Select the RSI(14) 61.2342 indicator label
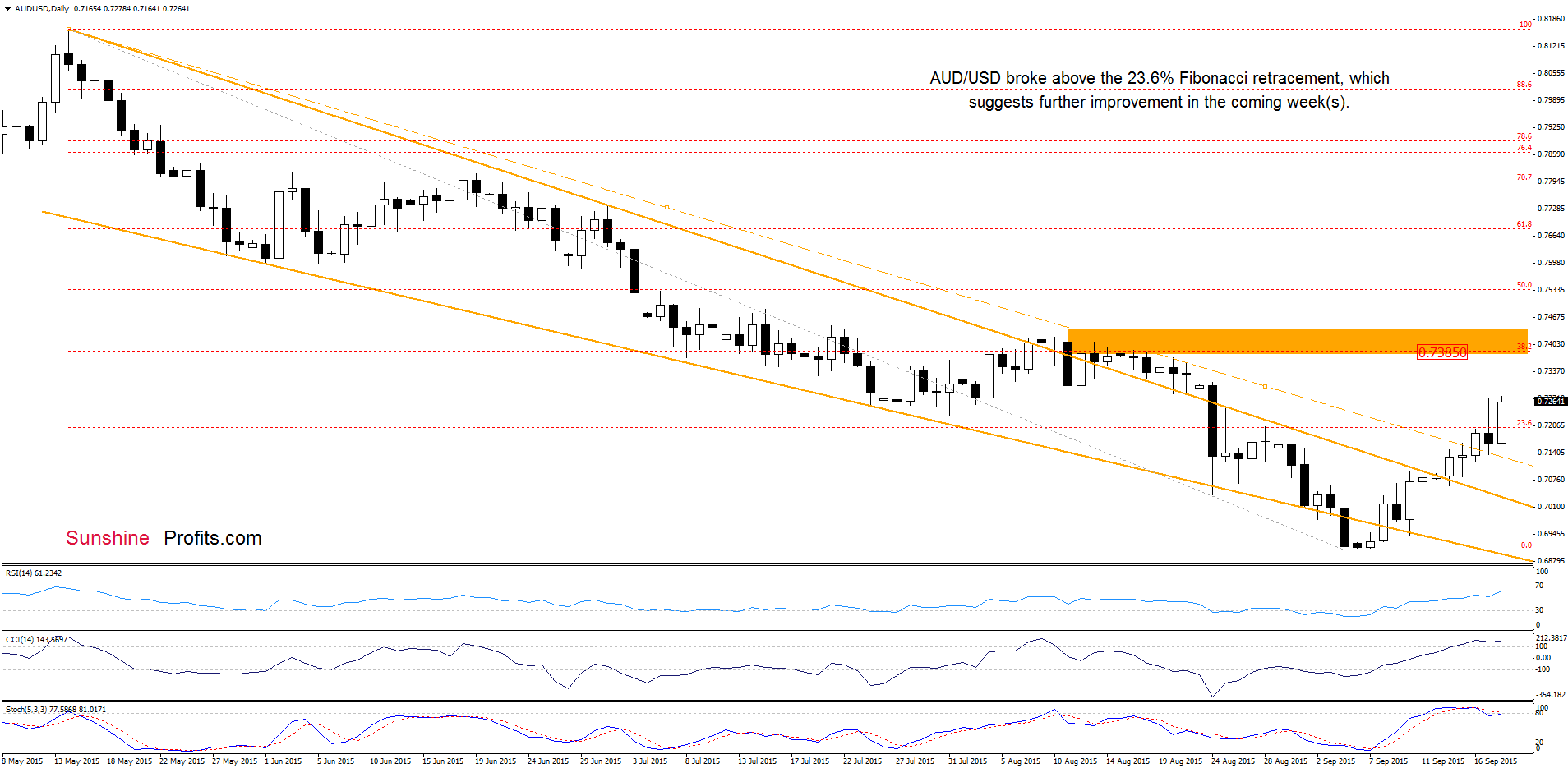Image resolution: width=1568 pixels, height=768 pixels. pyautogui.click(x=34, y=573)
